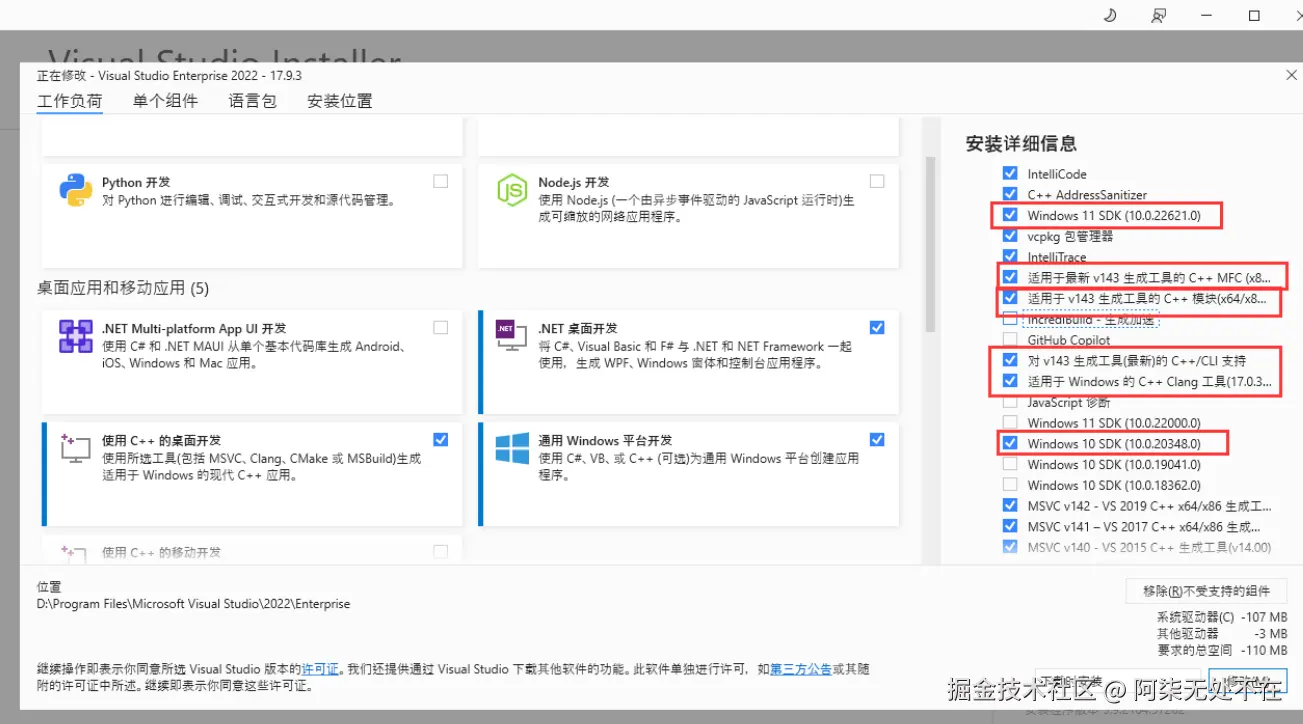Viewport: 1303px width, 724px height.
Task: Select the Python 开发 workload card title
Action: coord(136,183)
